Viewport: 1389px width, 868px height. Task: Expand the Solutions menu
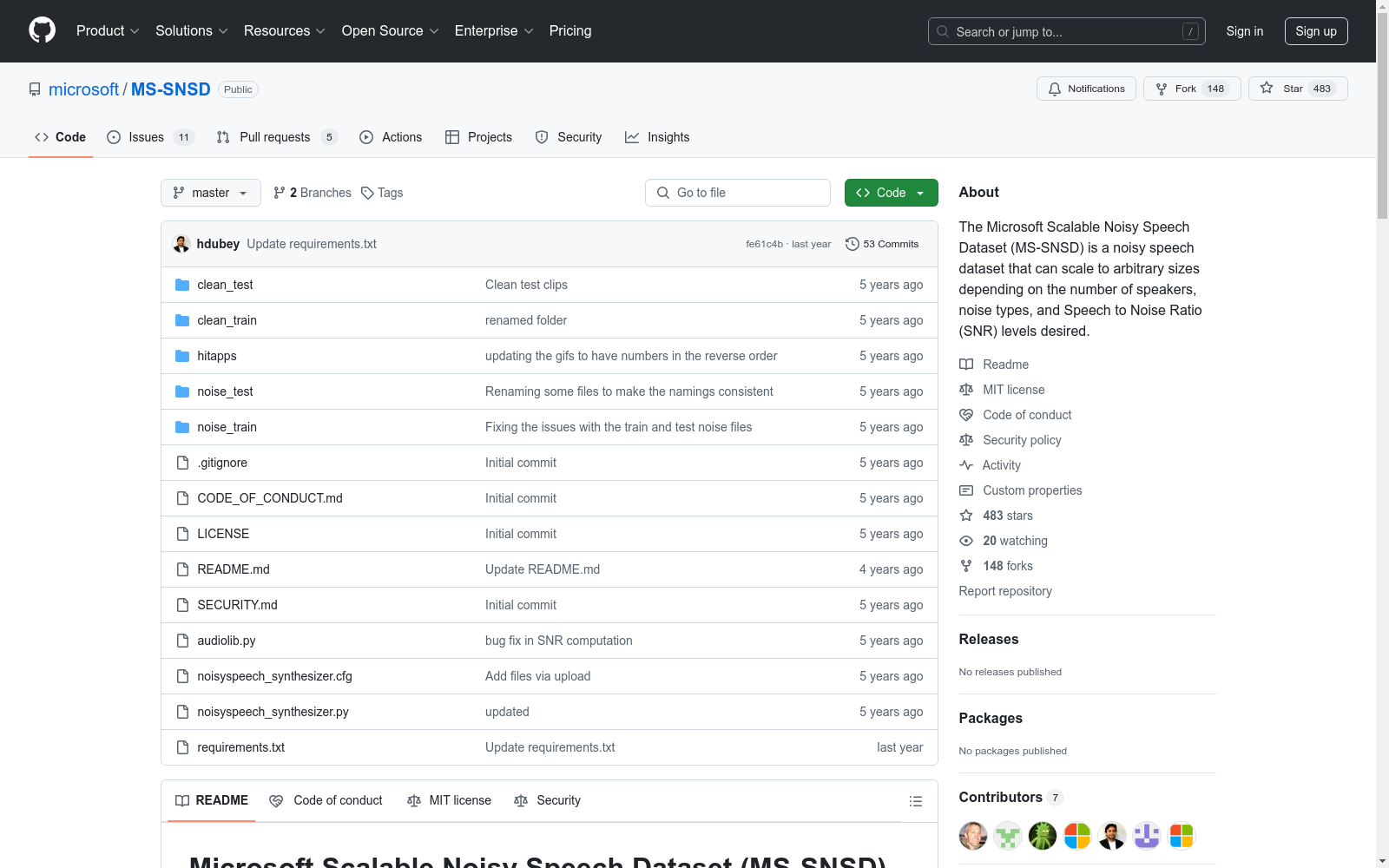pyautogui.click(x=192, y=31)
